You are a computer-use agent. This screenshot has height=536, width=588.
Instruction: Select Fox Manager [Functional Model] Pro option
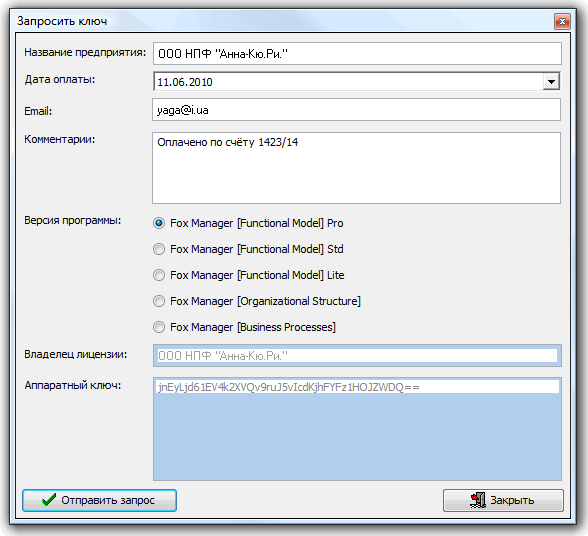[159, 223]
